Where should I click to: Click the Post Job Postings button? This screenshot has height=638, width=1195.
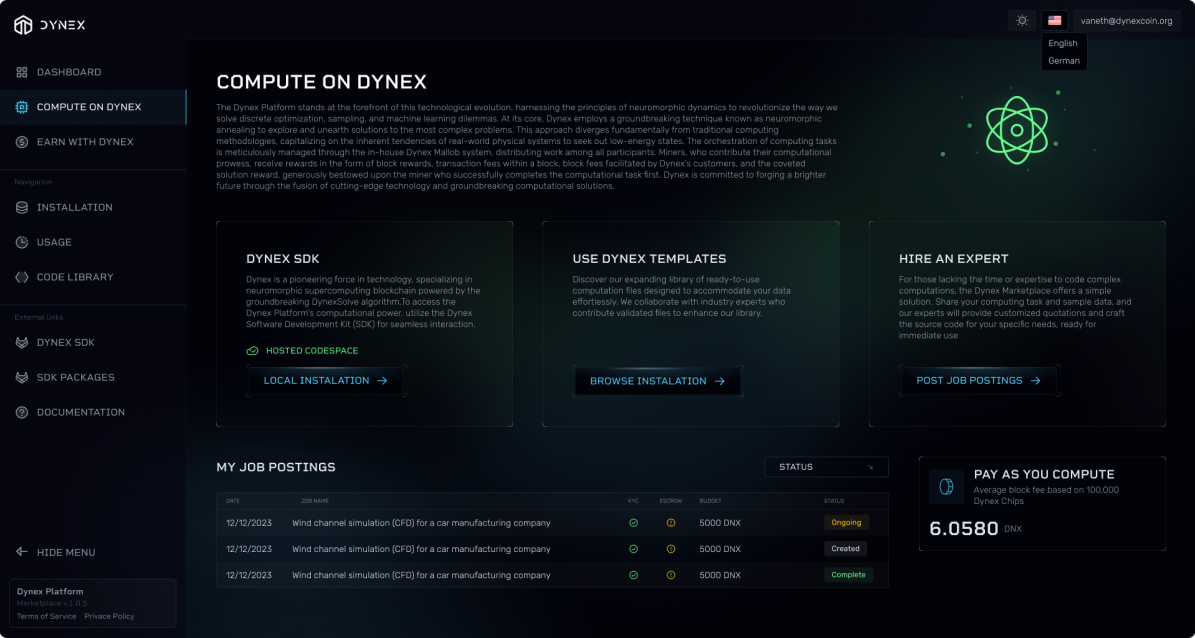click(979, 380)
